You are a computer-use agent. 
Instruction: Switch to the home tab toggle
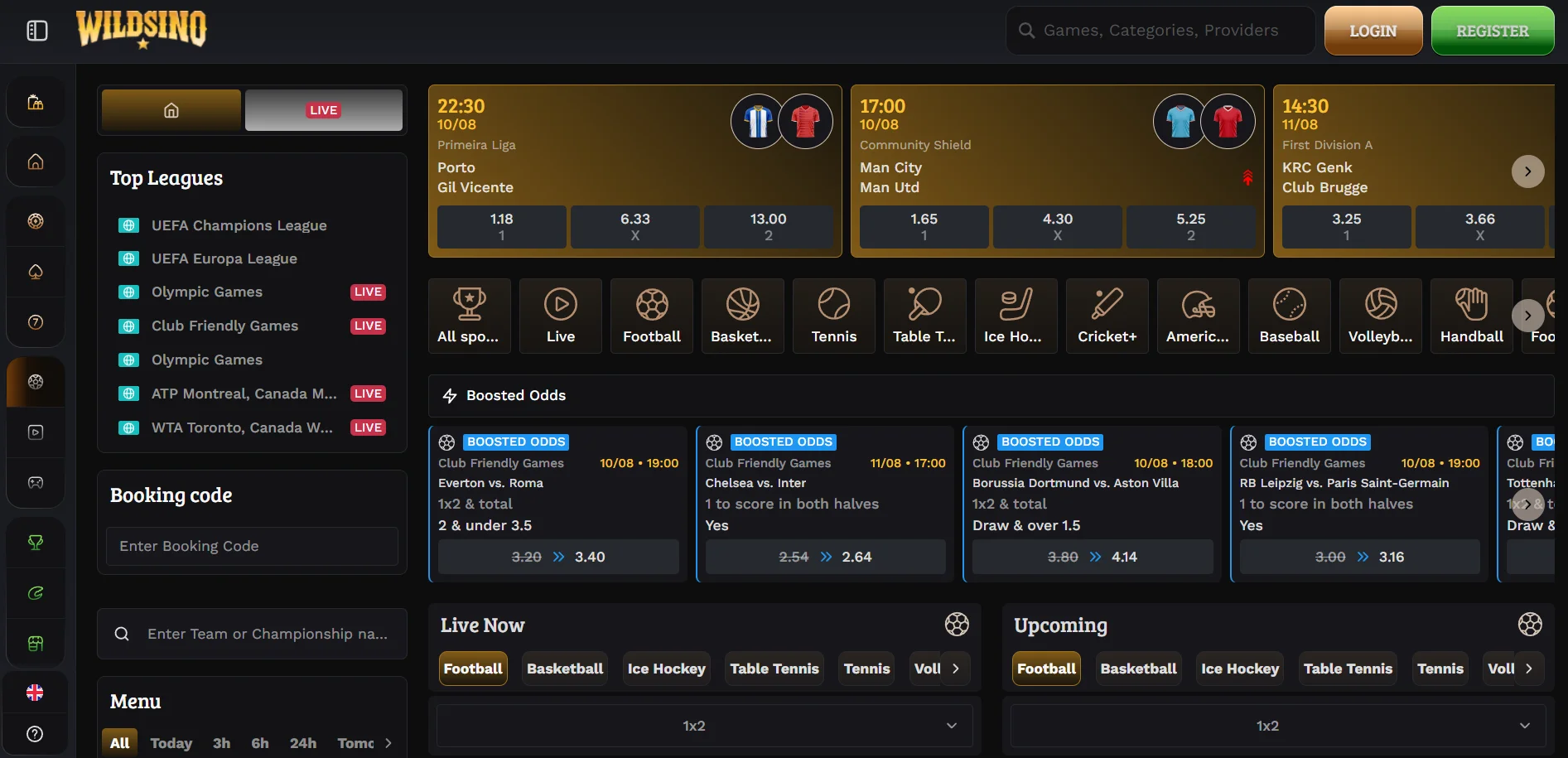point(171,110)
